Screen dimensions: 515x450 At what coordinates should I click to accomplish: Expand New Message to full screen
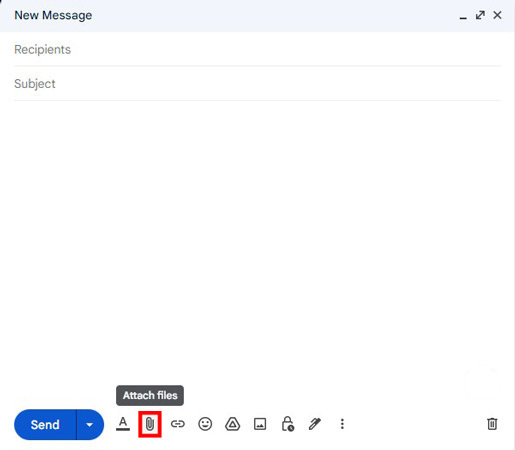(480, 15)
